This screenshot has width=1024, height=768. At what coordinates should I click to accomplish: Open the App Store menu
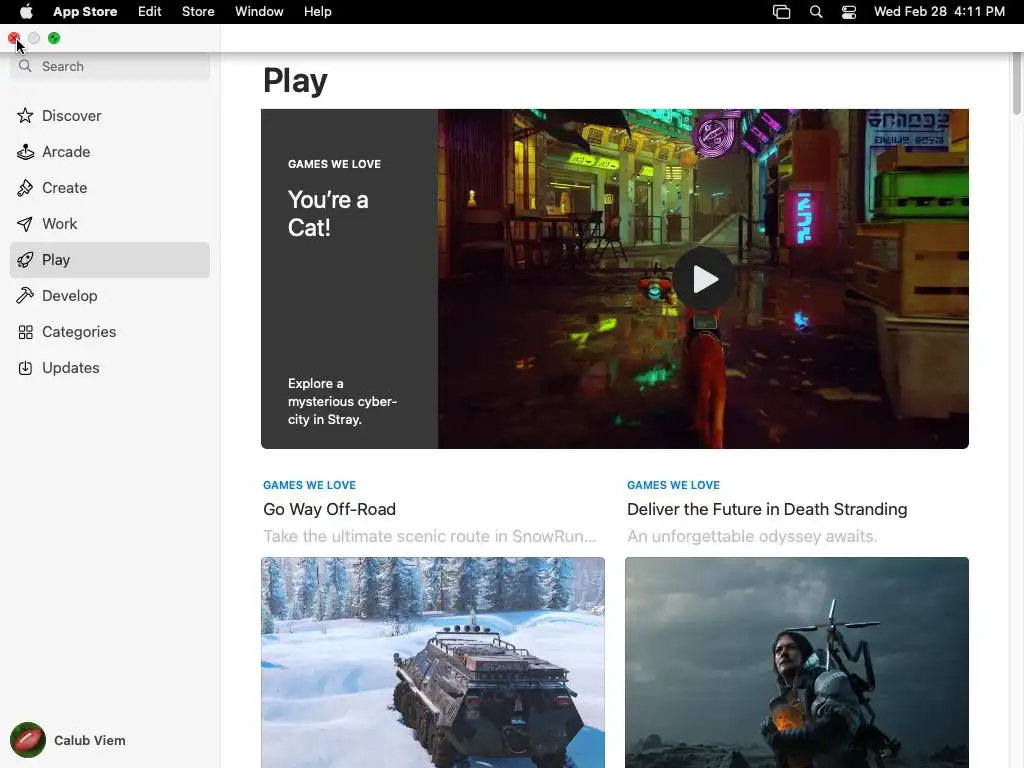(85, 12)
